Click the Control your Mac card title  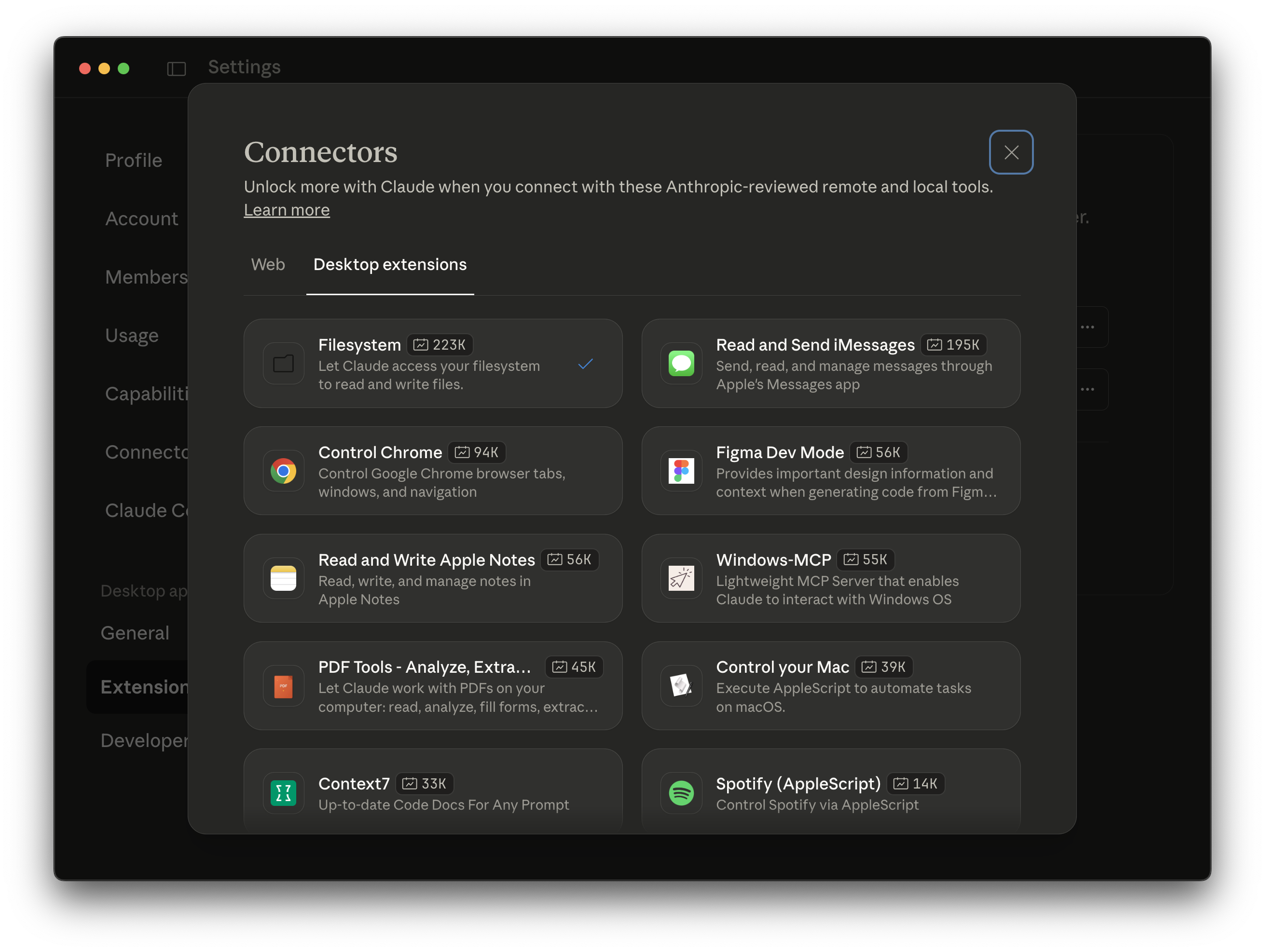pyautogui.click(x=782, y=666)
